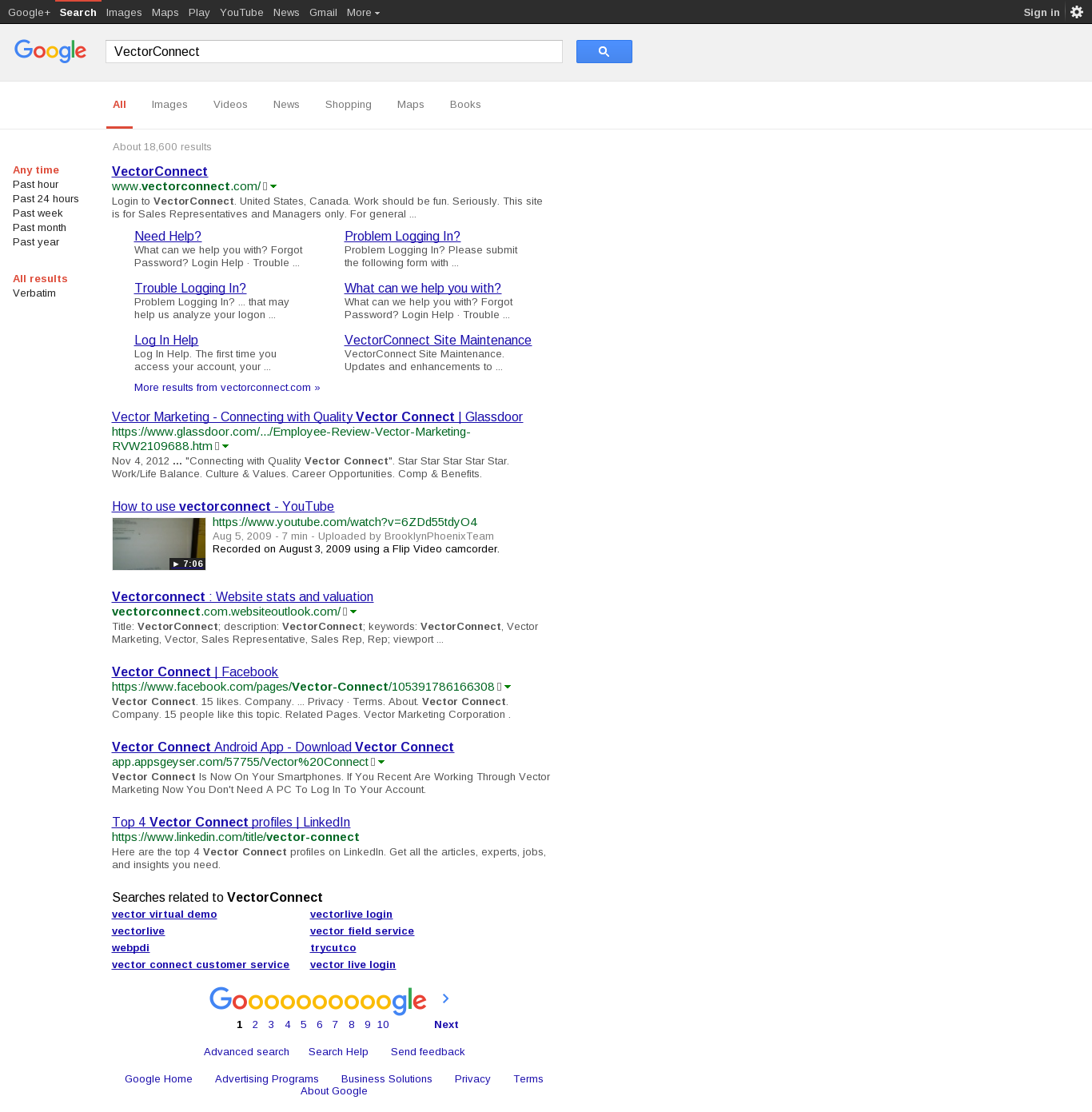Click the Next page link

tap(446, 1025)
